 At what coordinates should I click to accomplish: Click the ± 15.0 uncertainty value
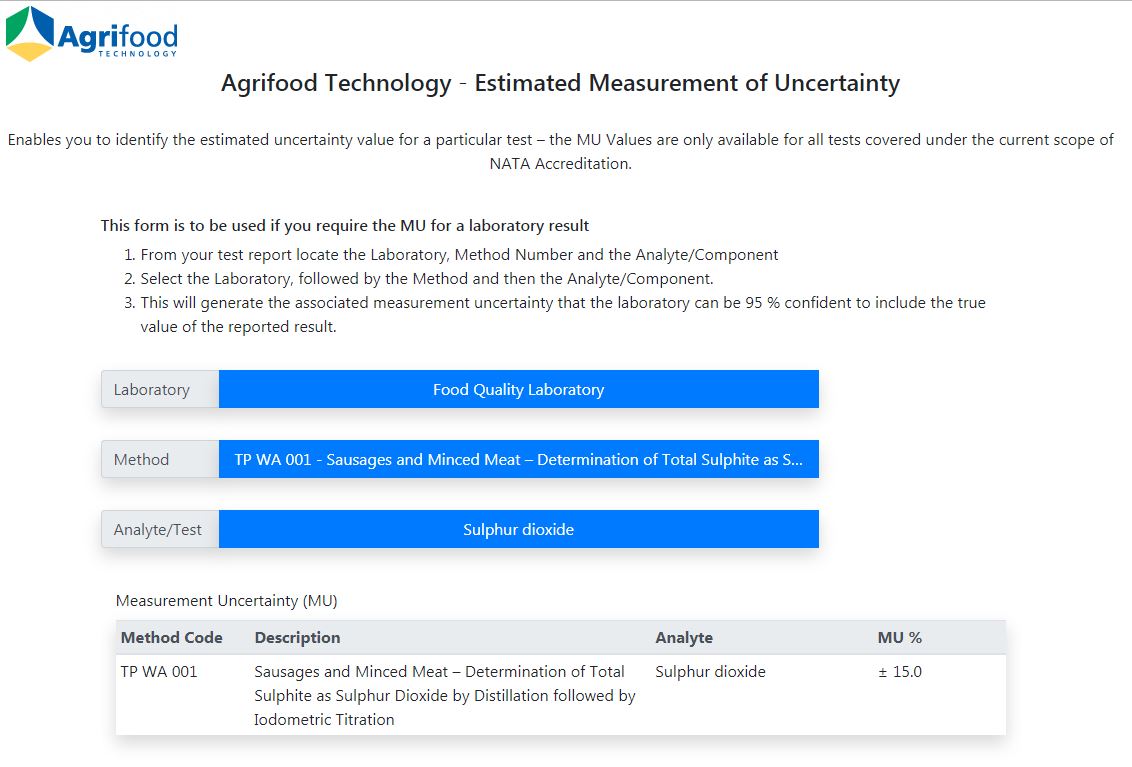900,672
